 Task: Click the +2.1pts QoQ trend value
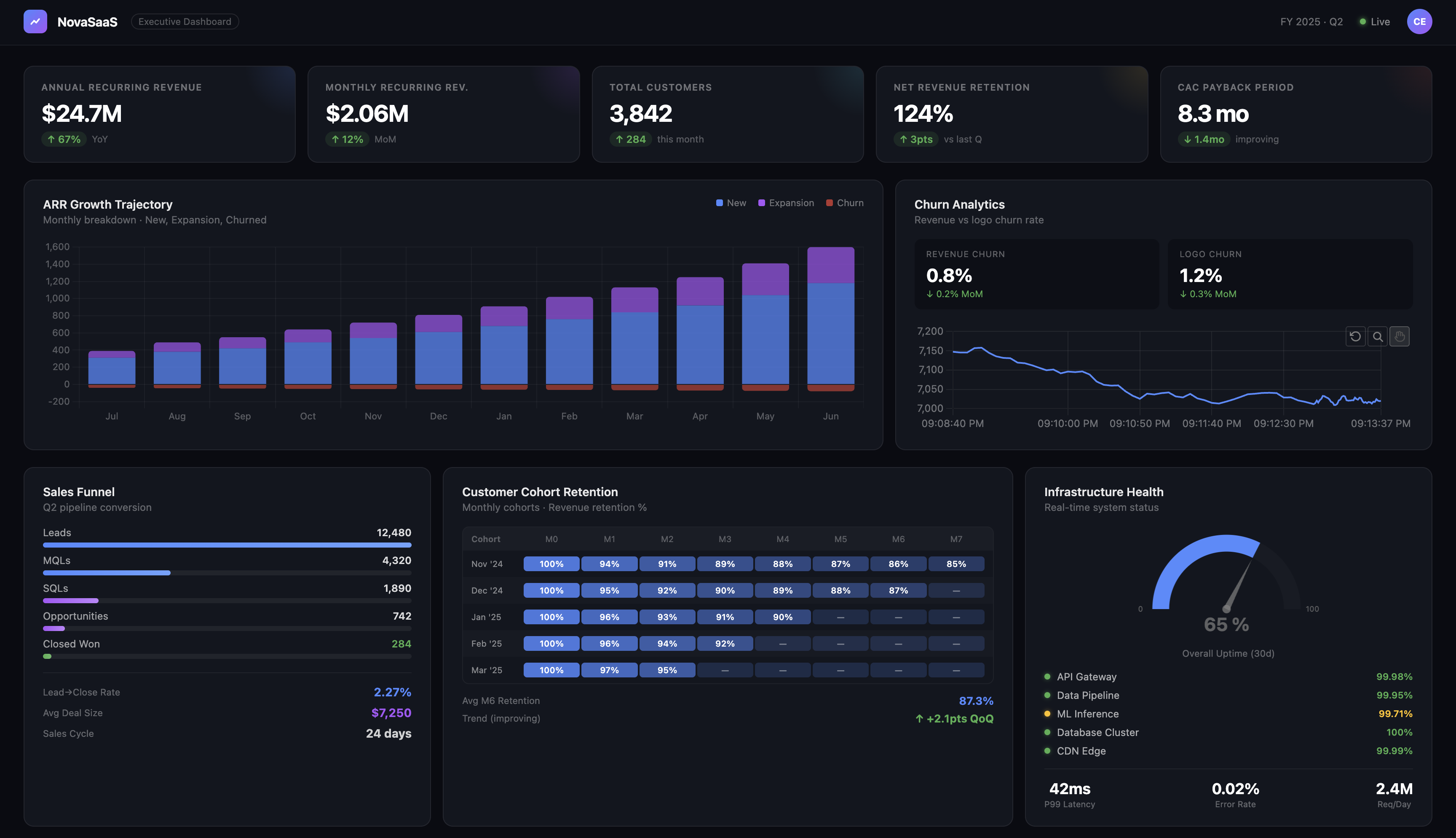point(954,718)
